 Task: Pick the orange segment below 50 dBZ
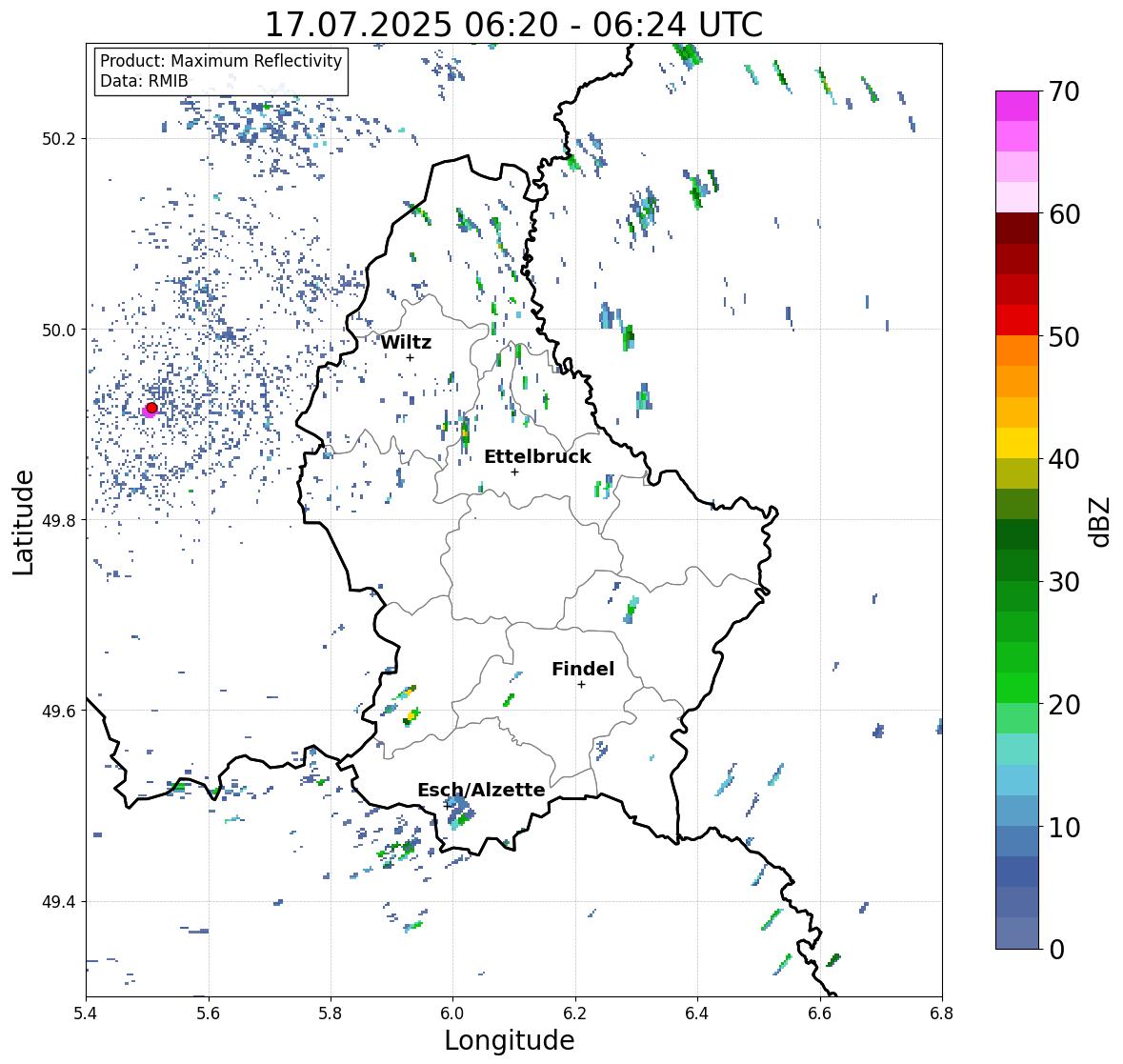1017,351
